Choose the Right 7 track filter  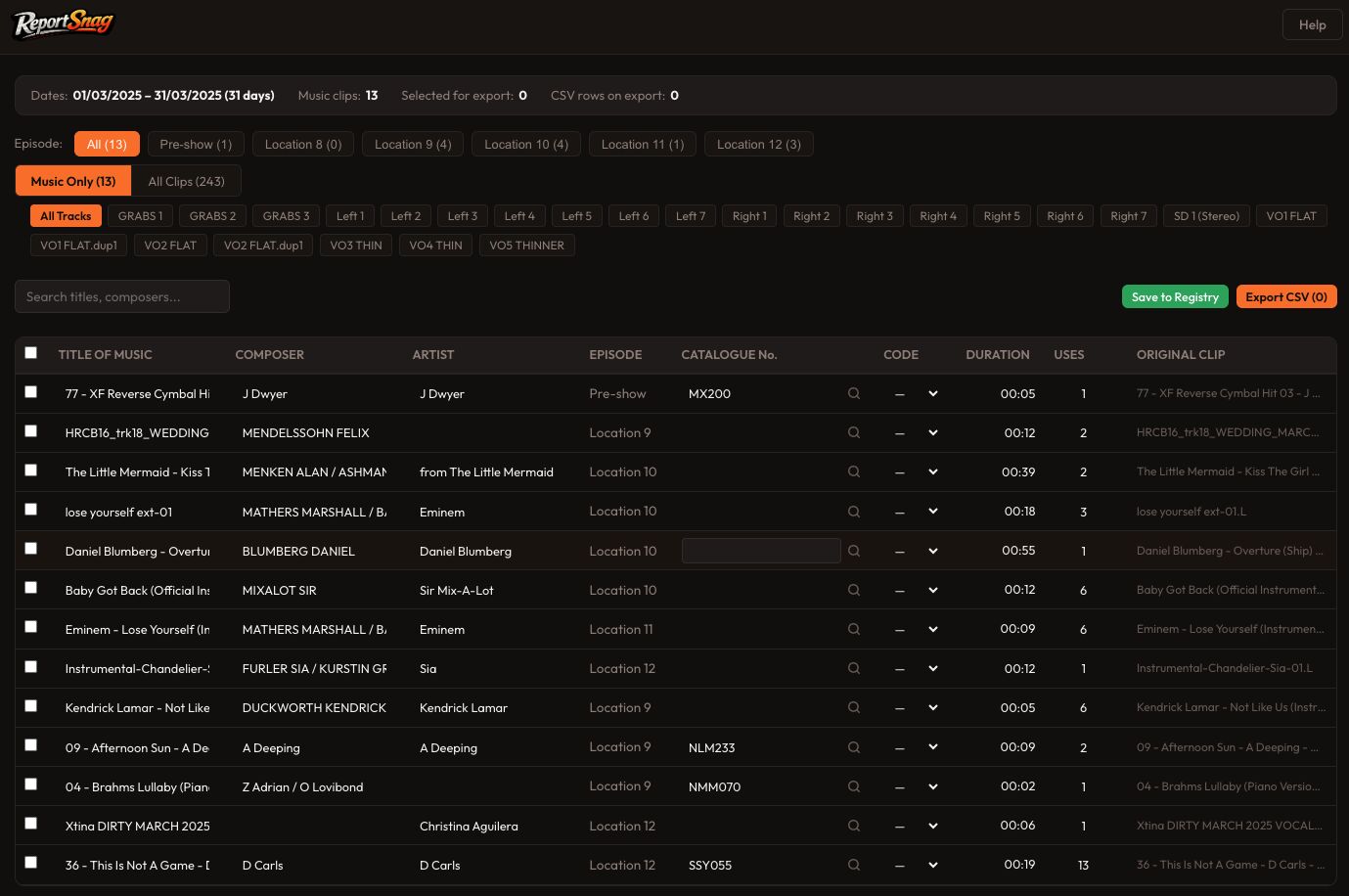coord(1129,216)
